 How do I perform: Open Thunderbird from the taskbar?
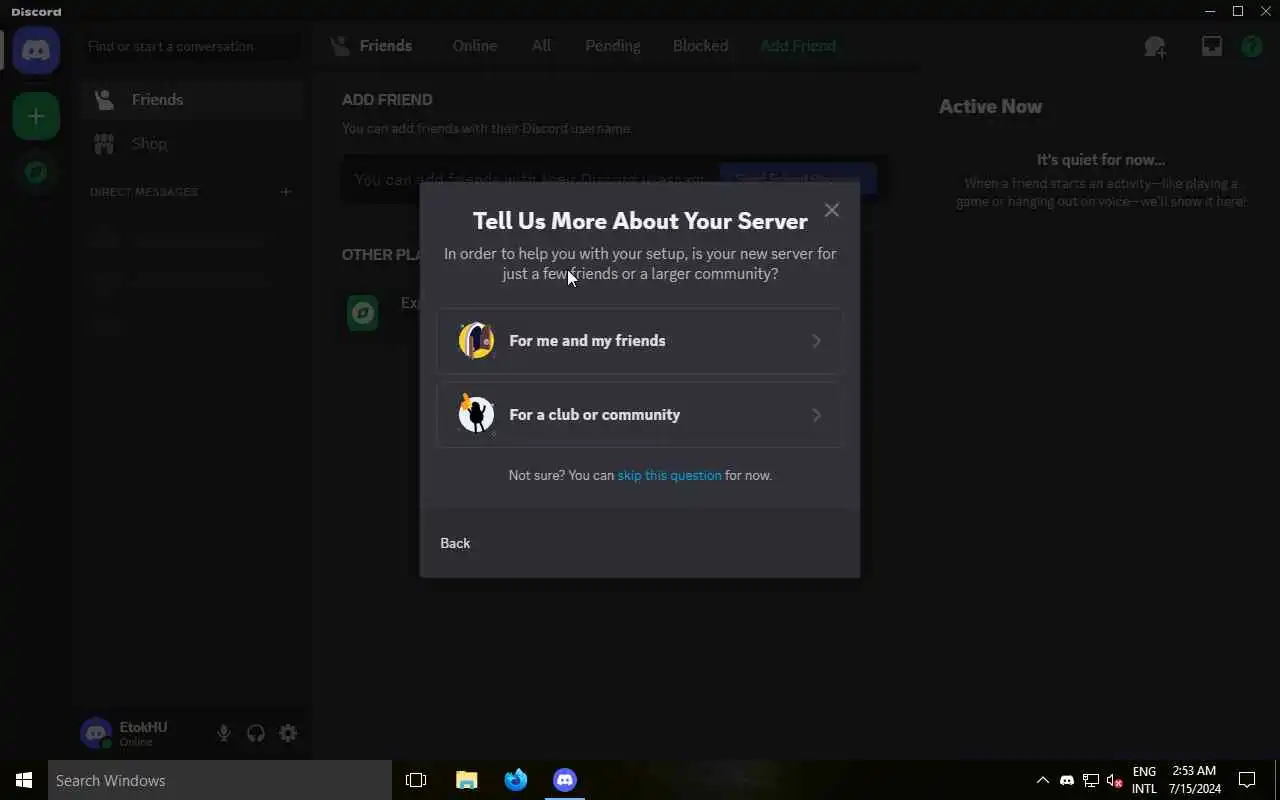(x=516, y=780)
